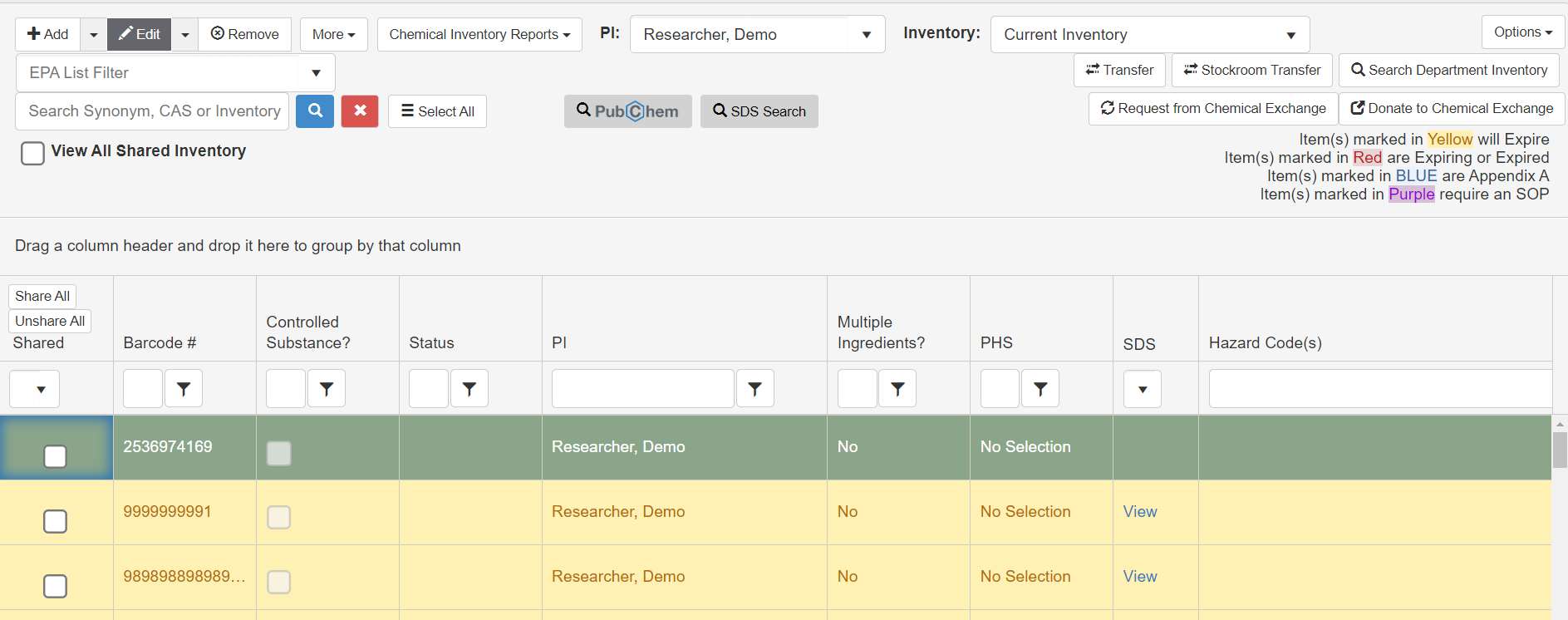Click the Status column filter icon
This screenshot has height=620, width=1568.
pos(469,389)
